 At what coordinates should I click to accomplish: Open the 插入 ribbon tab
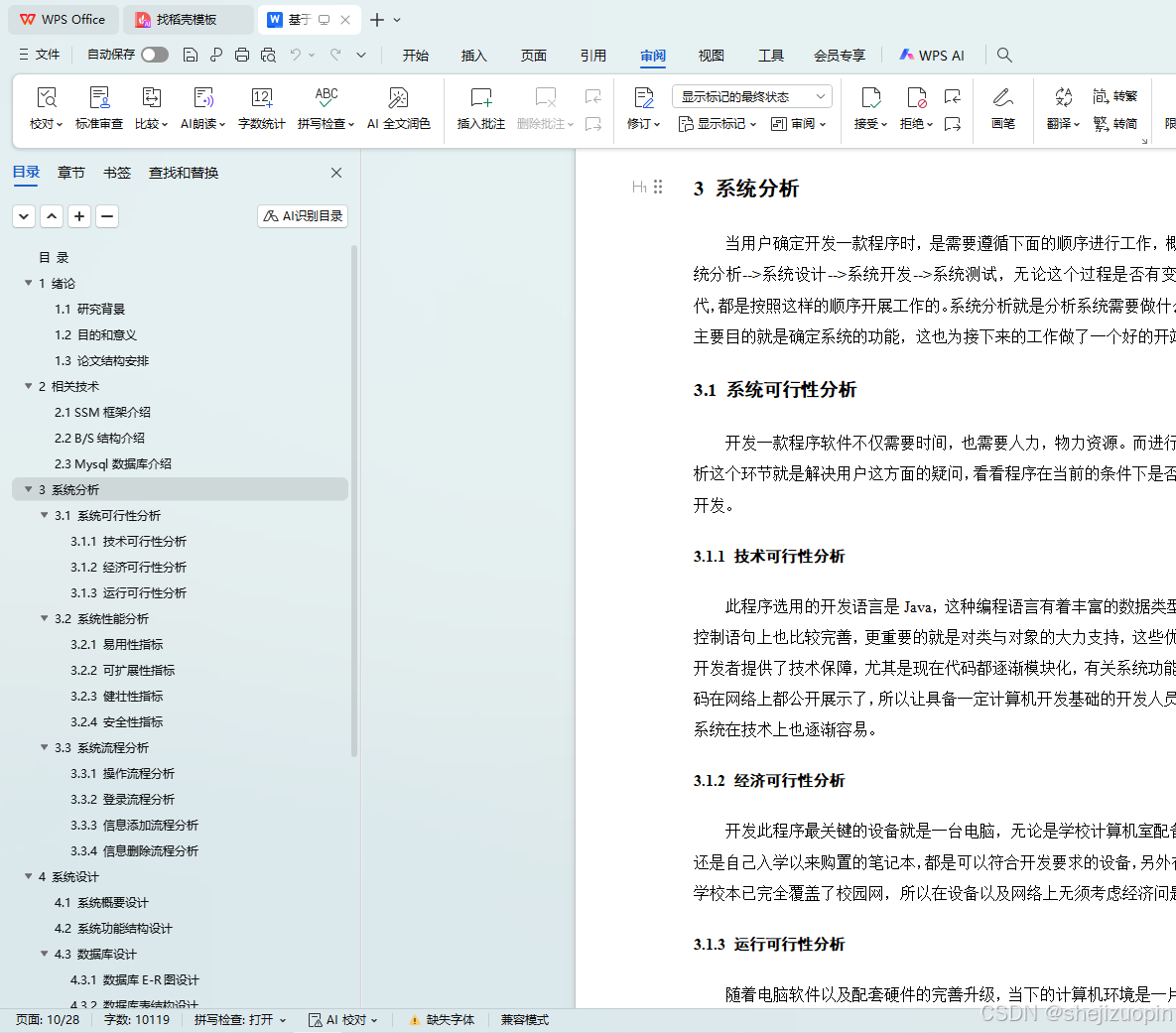pos(474,56)
